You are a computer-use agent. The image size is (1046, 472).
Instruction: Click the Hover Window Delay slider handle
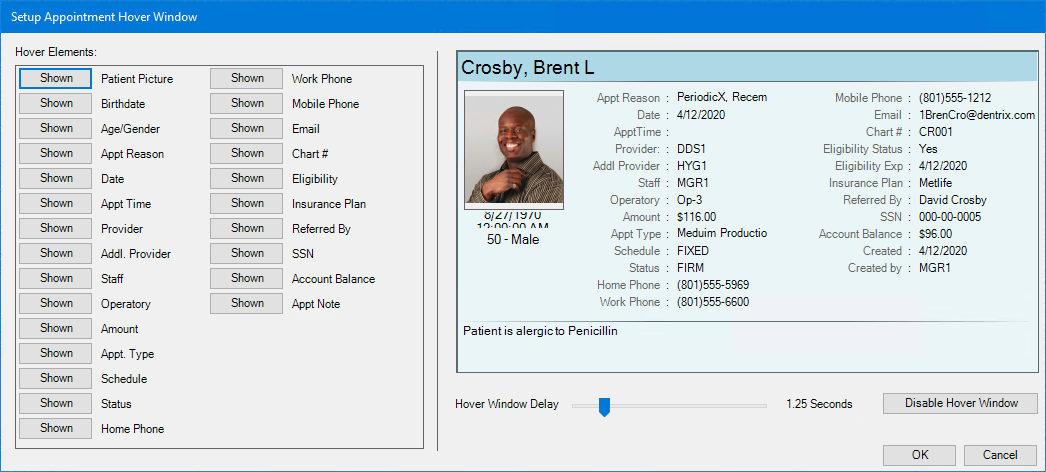point(604,406)
